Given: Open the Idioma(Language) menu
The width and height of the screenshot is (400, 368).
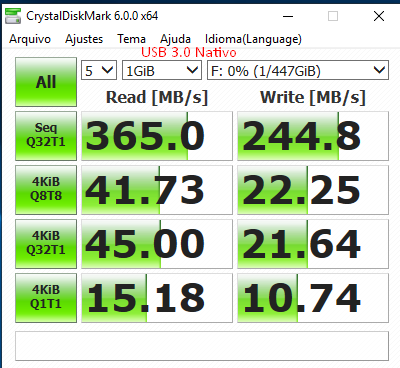Looking at the screenshot, I should click(253, 39).
